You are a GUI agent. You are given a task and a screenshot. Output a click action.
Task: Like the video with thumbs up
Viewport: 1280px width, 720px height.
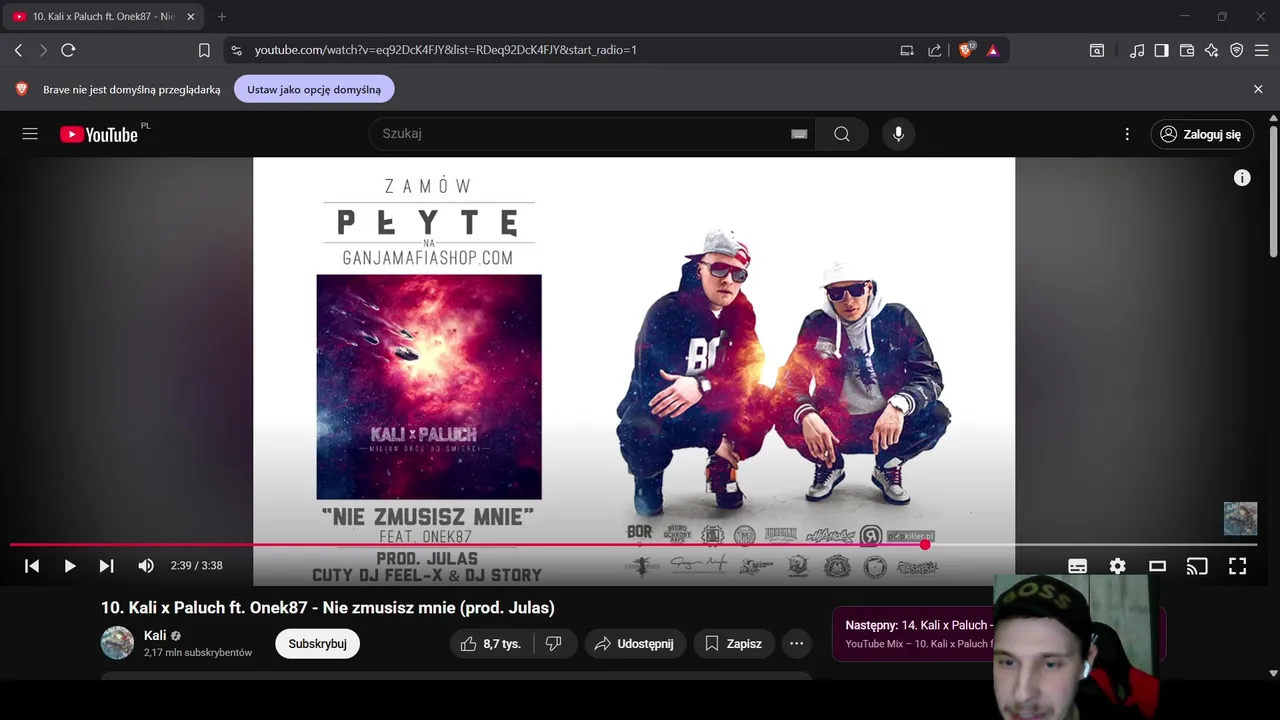click(x=491, y=644)
